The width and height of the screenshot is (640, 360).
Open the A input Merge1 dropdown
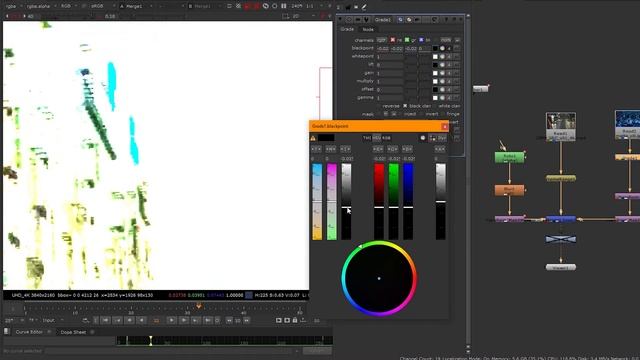[137, 6]
